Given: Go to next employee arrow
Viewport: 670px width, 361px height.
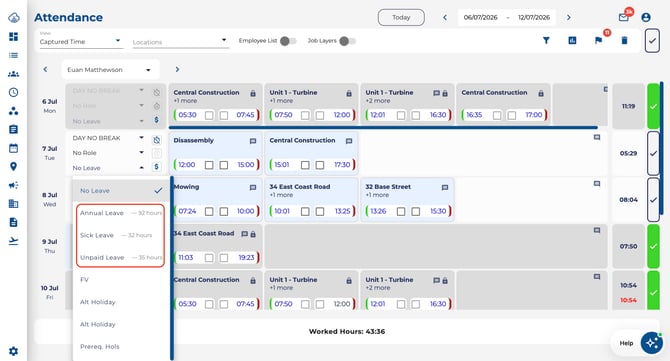Looking at the screenshot, I should 177,69.
